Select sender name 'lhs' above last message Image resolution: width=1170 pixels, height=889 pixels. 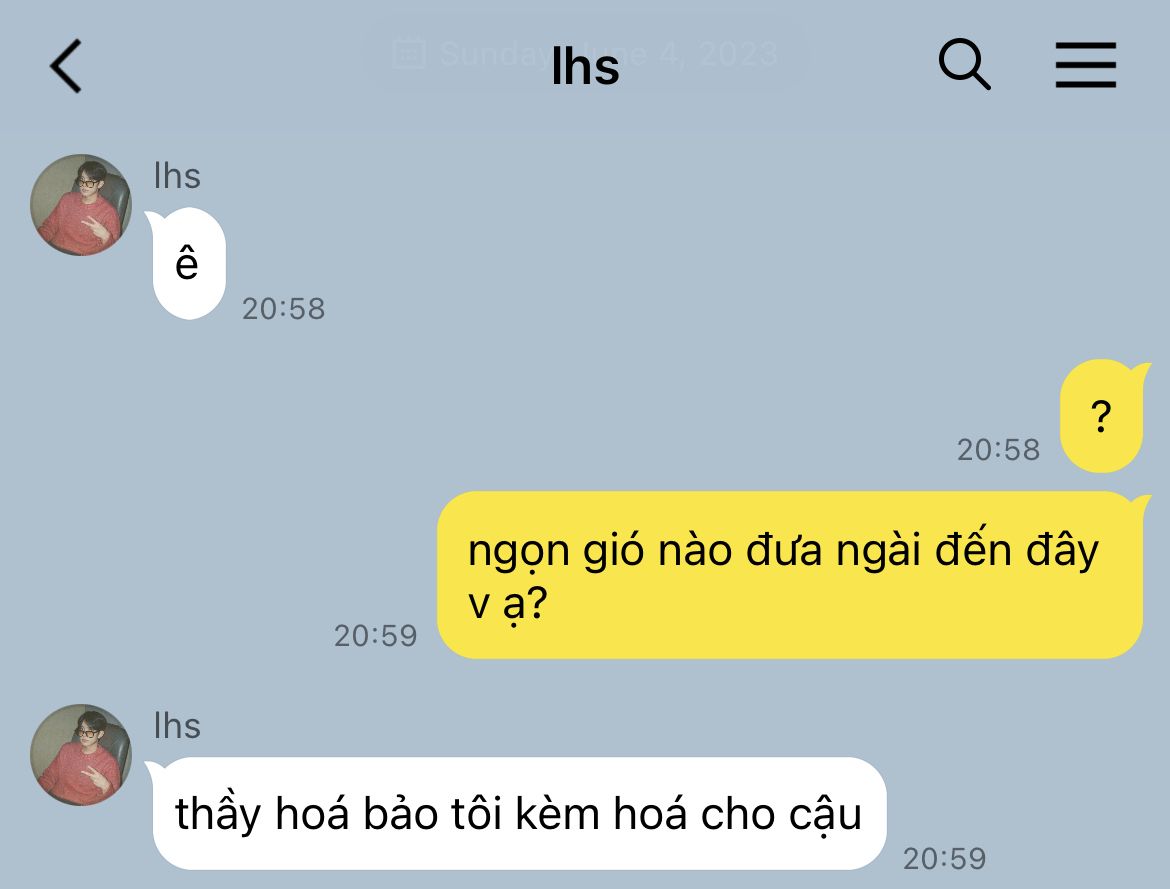point(177,726)
